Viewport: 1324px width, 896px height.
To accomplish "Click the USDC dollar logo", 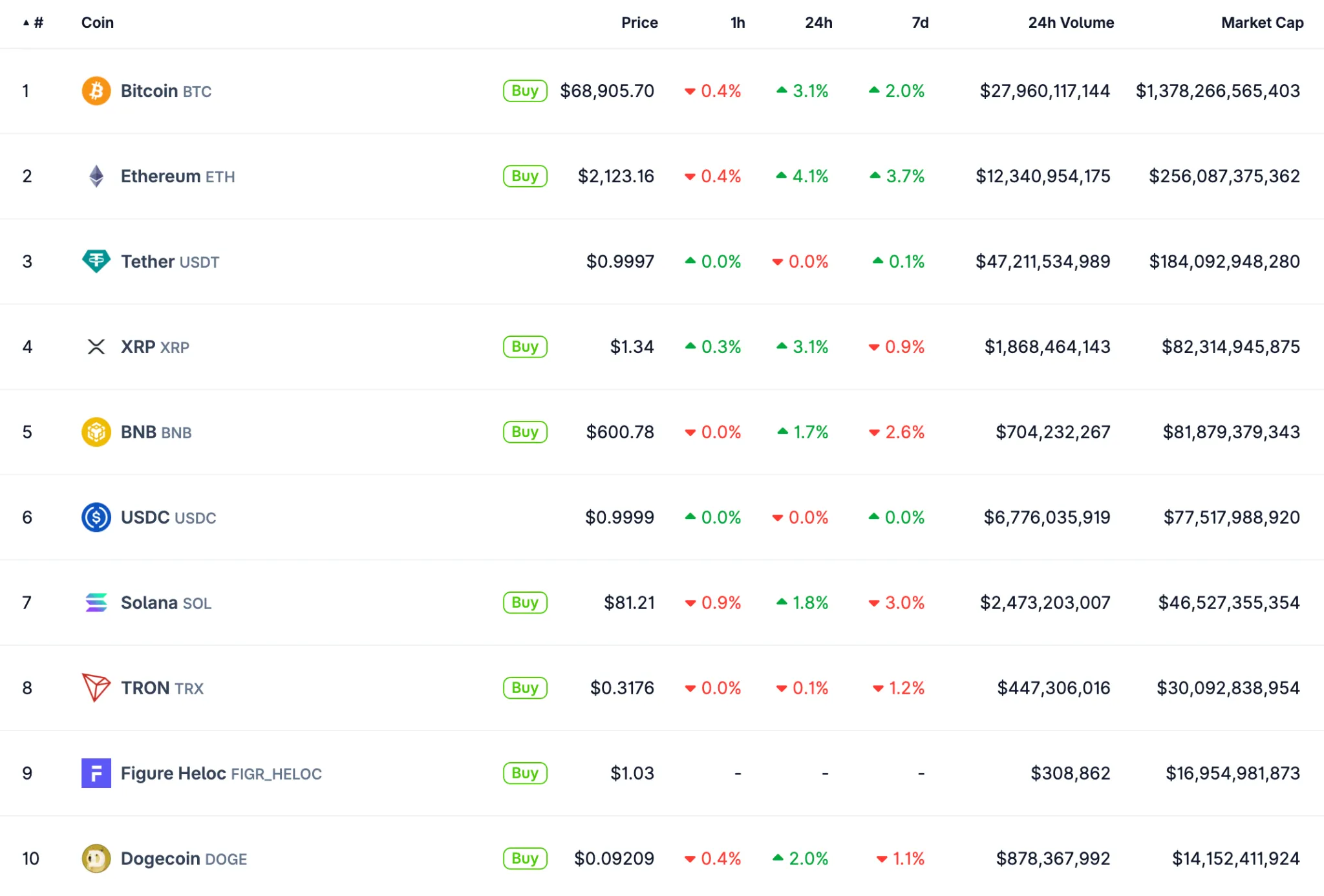I will pos(96,517).
